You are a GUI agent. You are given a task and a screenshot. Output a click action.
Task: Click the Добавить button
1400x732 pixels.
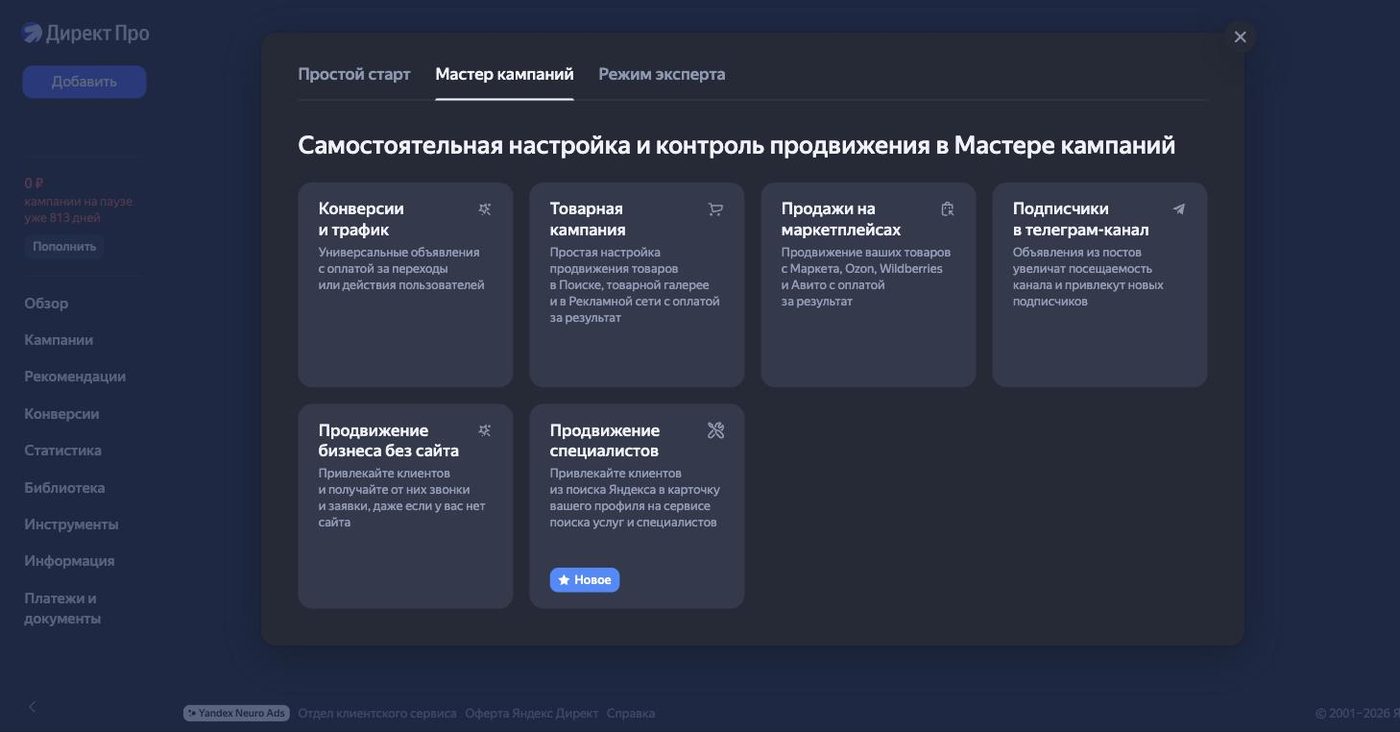[84, 82]
